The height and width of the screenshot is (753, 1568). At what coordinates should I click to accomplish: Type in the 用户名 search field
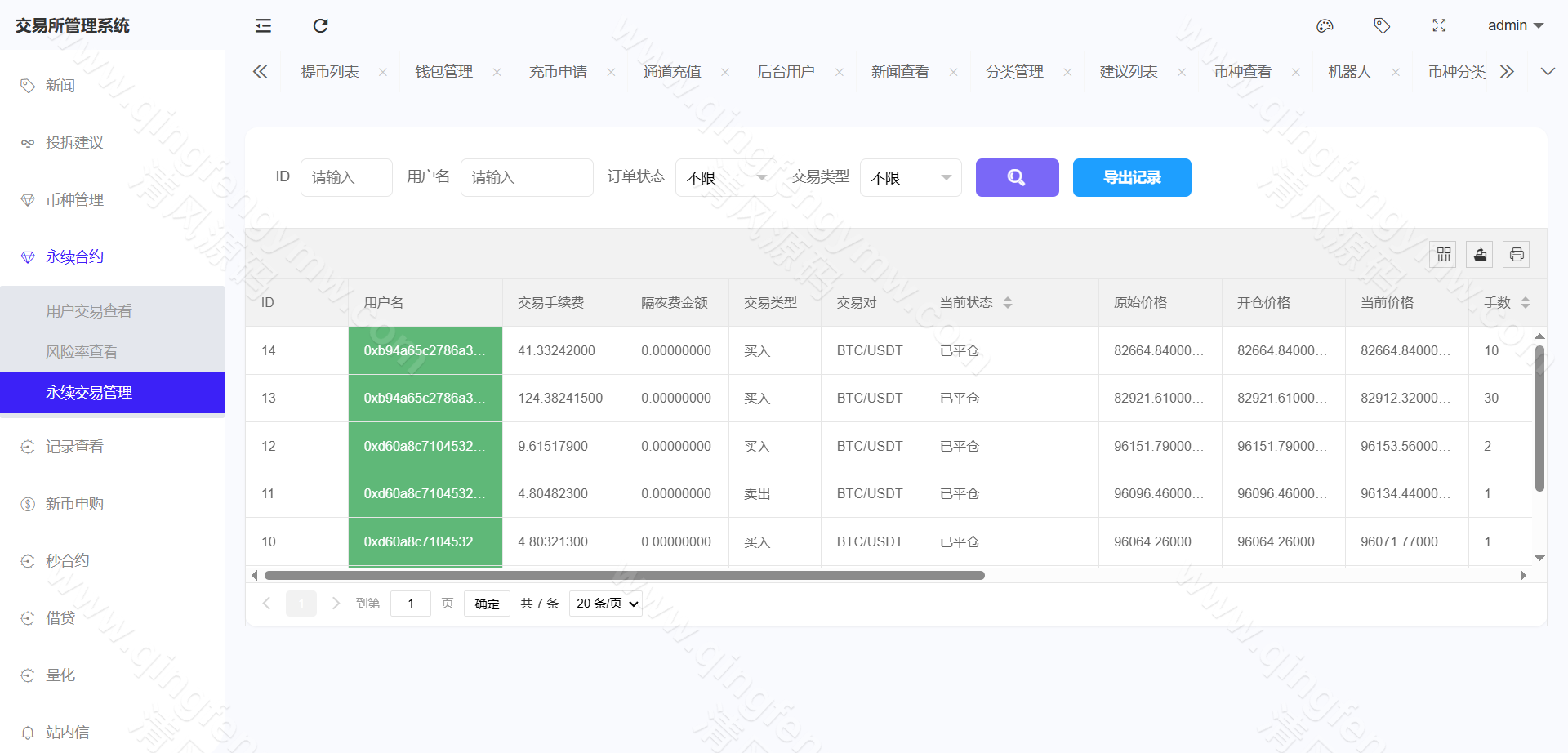point(527,177)
